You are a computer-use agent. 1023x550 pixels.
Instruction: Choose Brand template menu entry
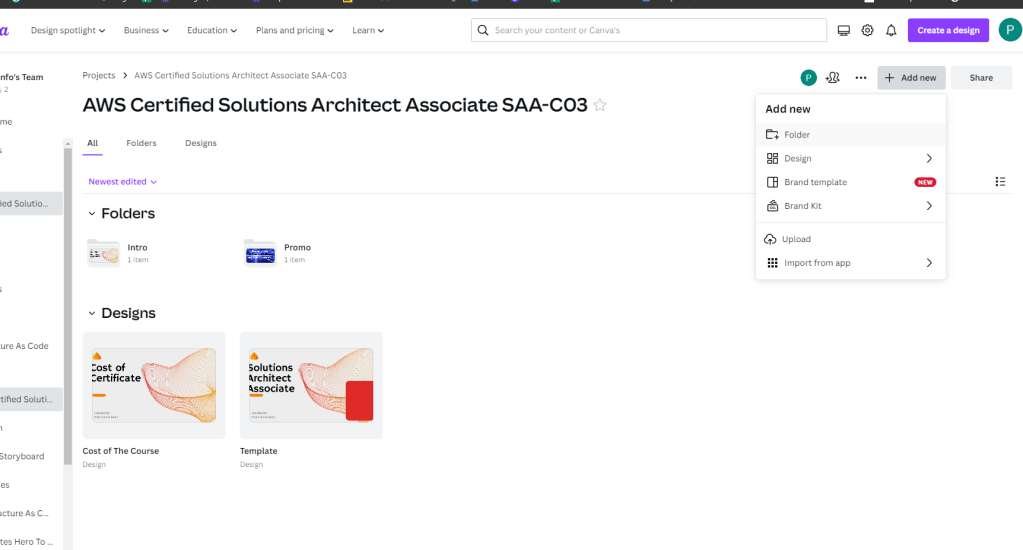pyautogui.click(x=850, y=182)
